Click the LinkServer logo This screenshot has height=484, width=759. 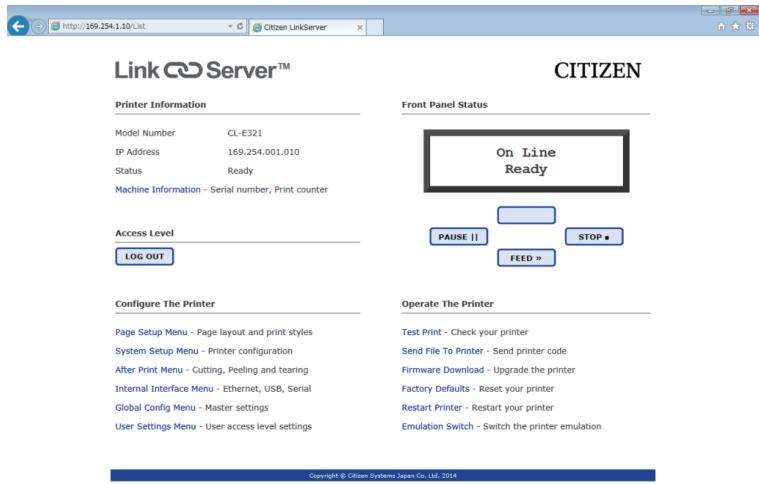tap(202, 71)
